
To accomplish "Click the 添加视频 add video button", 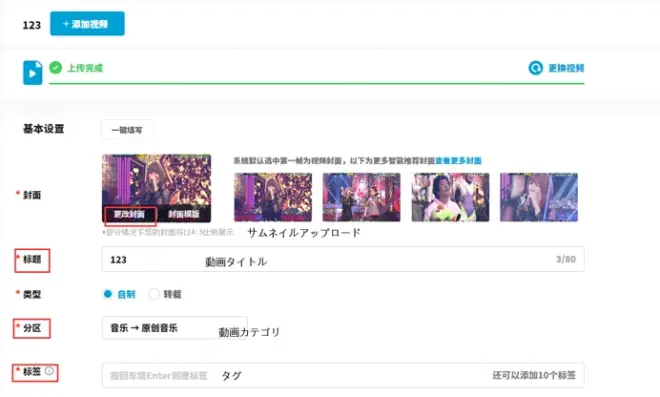I will pos(87,24).
